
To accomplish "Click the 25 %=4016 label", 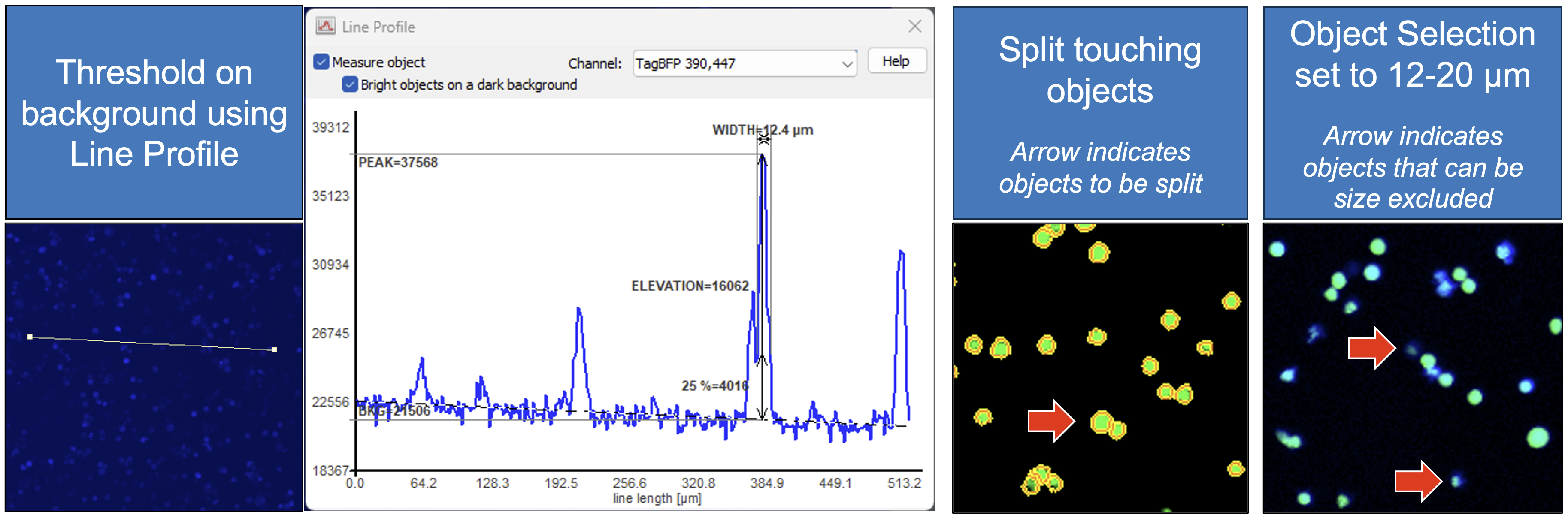I will pos(714,386).
